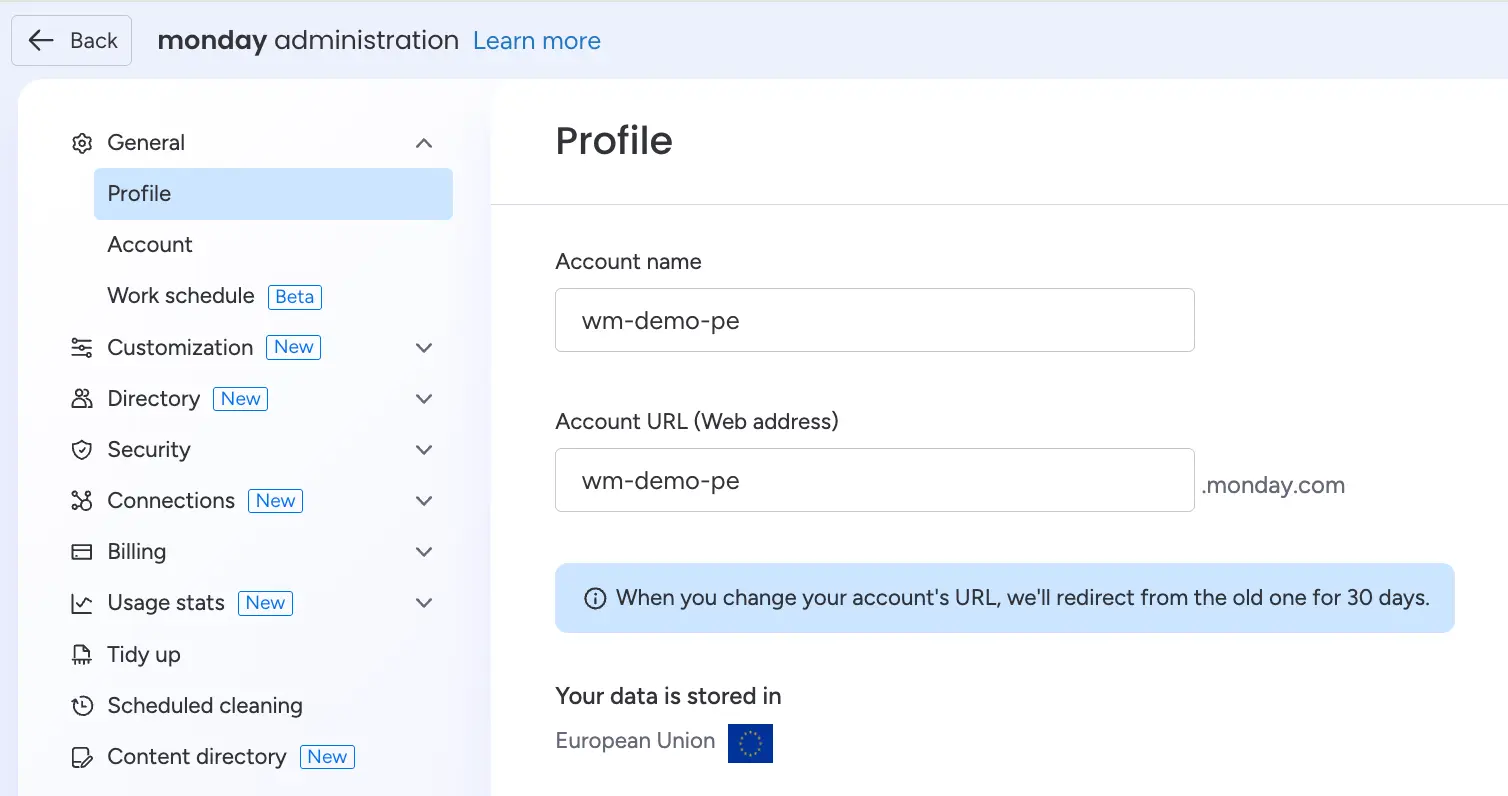This screenshot has width=1508, height=796.
Task: Click the Content directory icon
Action: (x=82, y=757)
